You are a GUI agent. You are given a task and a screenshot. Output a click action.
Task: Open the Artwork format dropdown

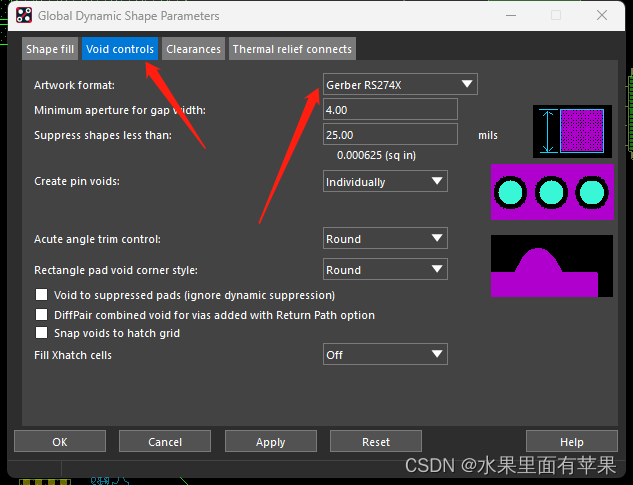[x=400, y=85]
